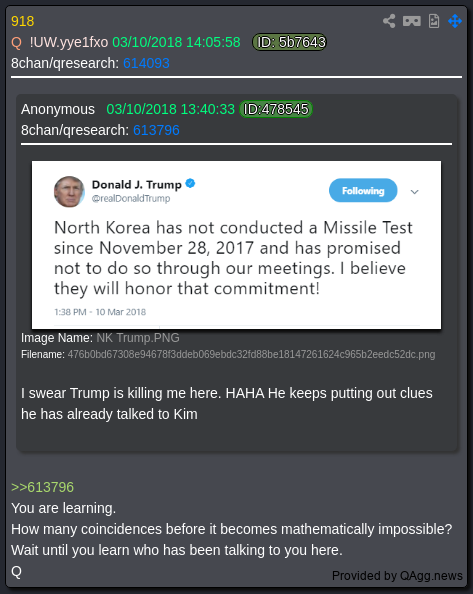Toggle the Following button
Image resolution: width=473 pixels, height=594 pixels.
[x=363, y=191]
